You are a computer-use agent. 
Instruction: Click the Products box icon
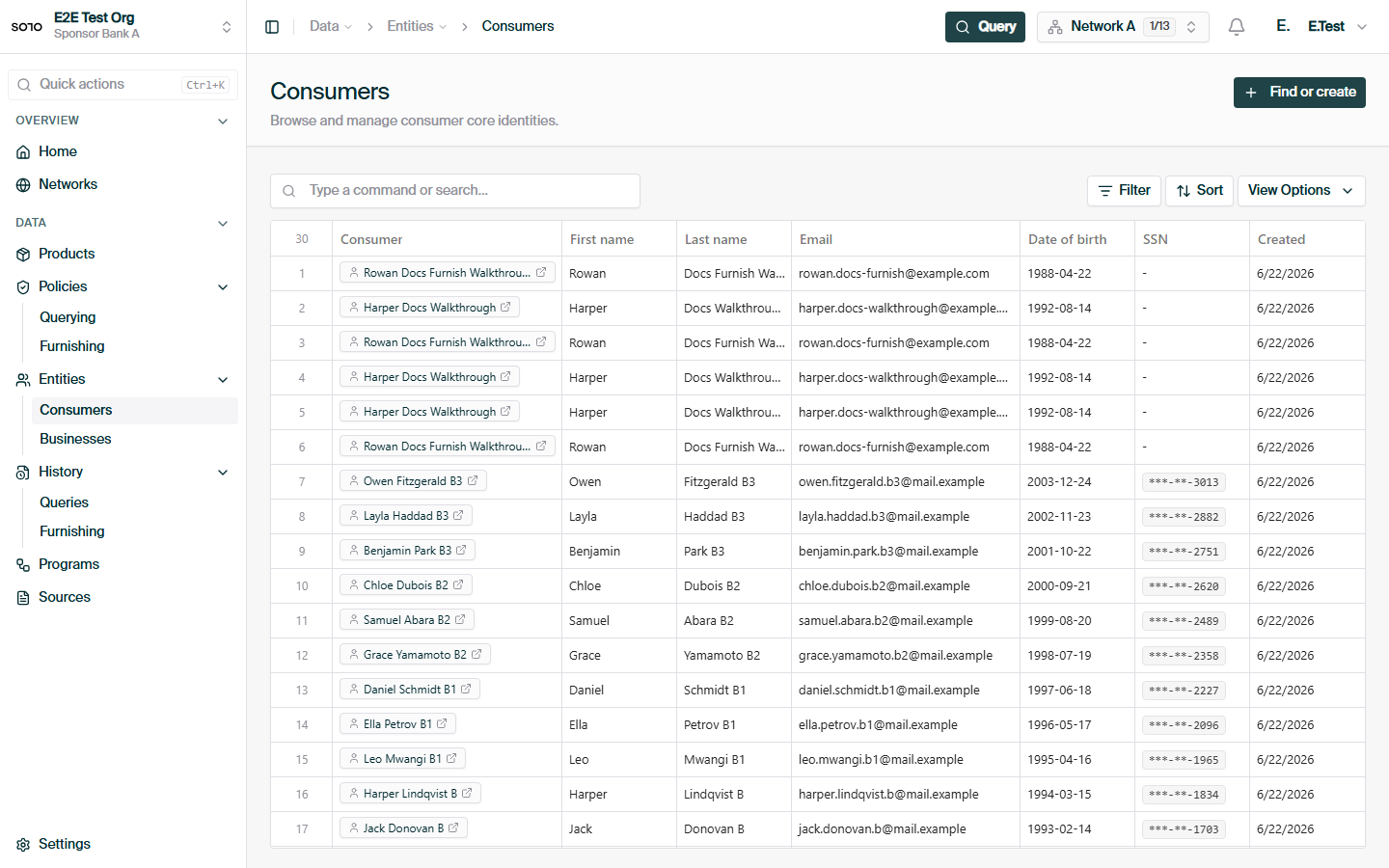tap(23, 255)
